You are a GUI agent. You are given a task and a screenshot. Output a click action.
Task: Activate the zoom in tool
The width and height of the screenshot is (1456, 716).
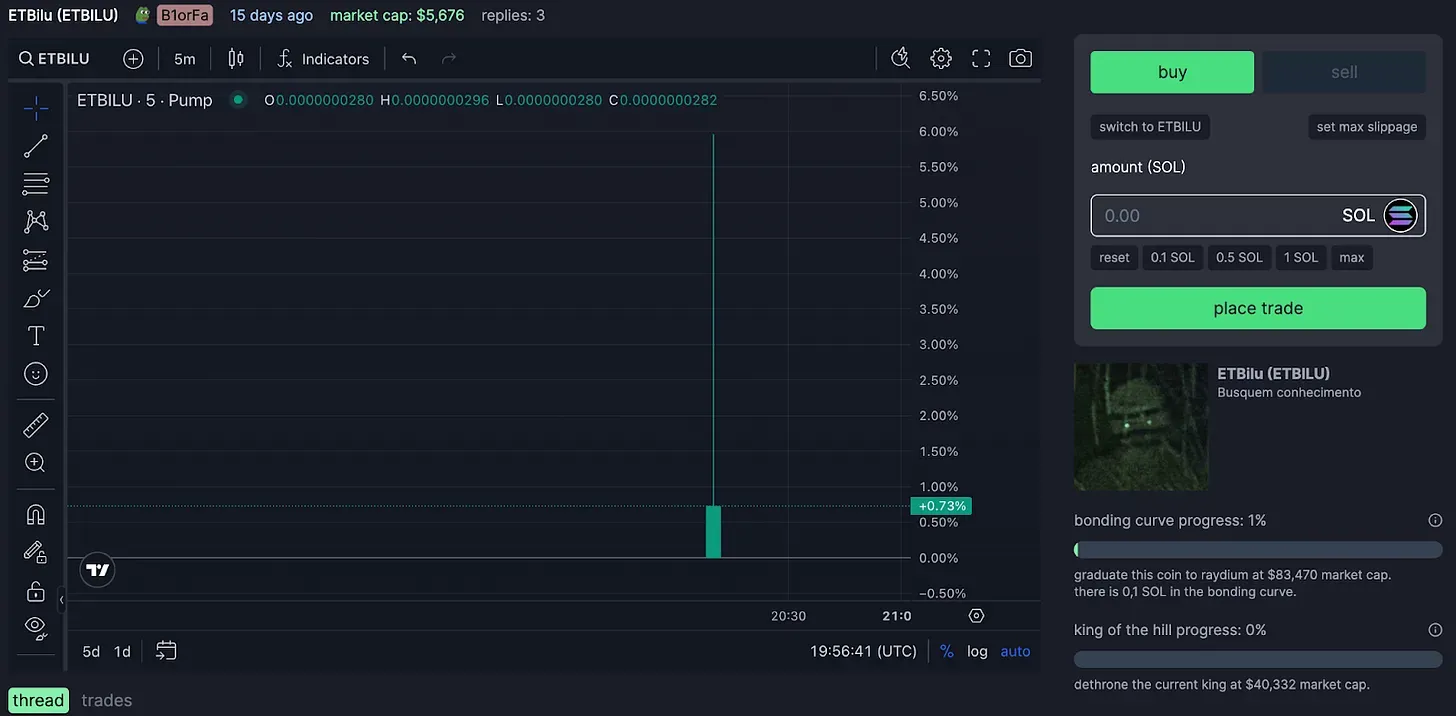[36, 462]
